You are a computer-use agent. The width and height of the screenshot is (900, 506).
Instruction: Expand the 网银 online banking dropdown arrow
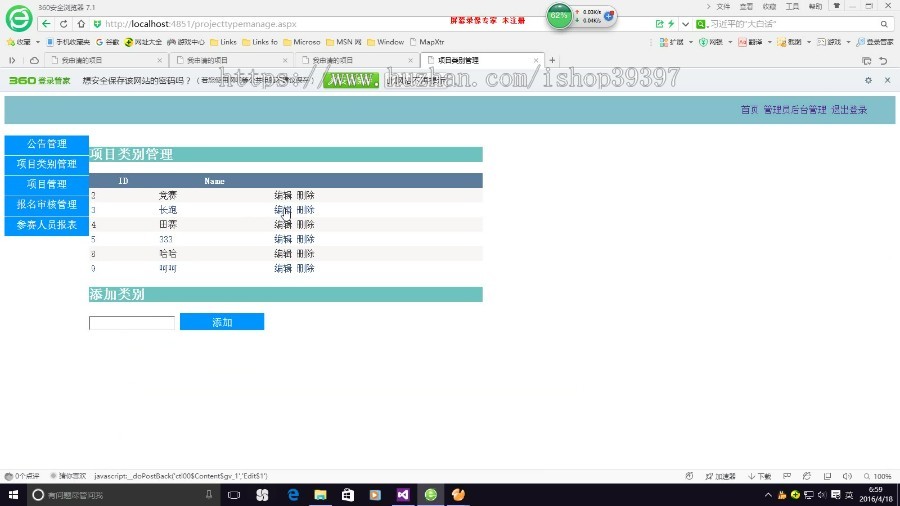tap(730, 42)
